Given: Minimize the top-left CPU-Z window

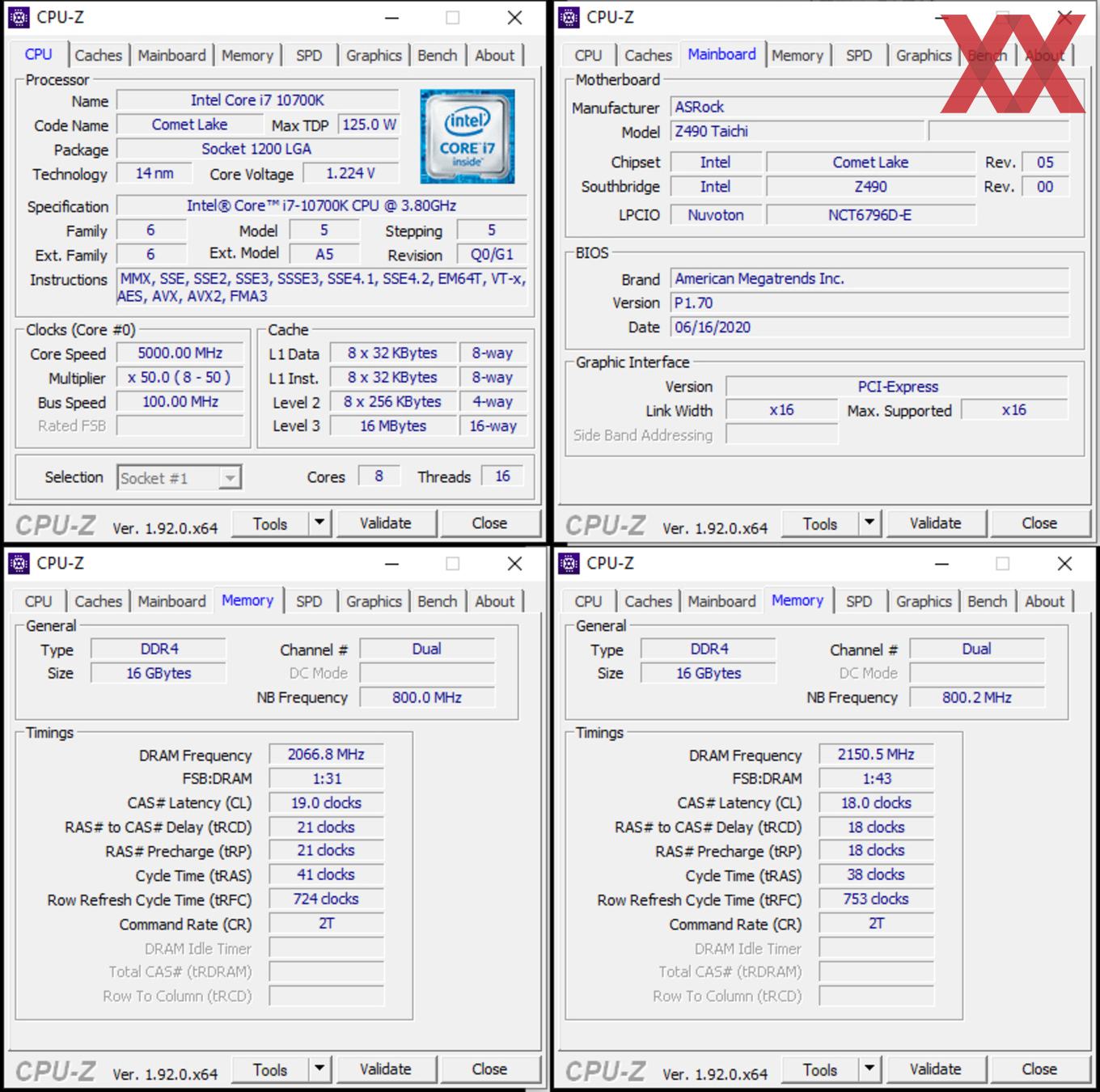Looking at the screenshot, I should [391, 17].
